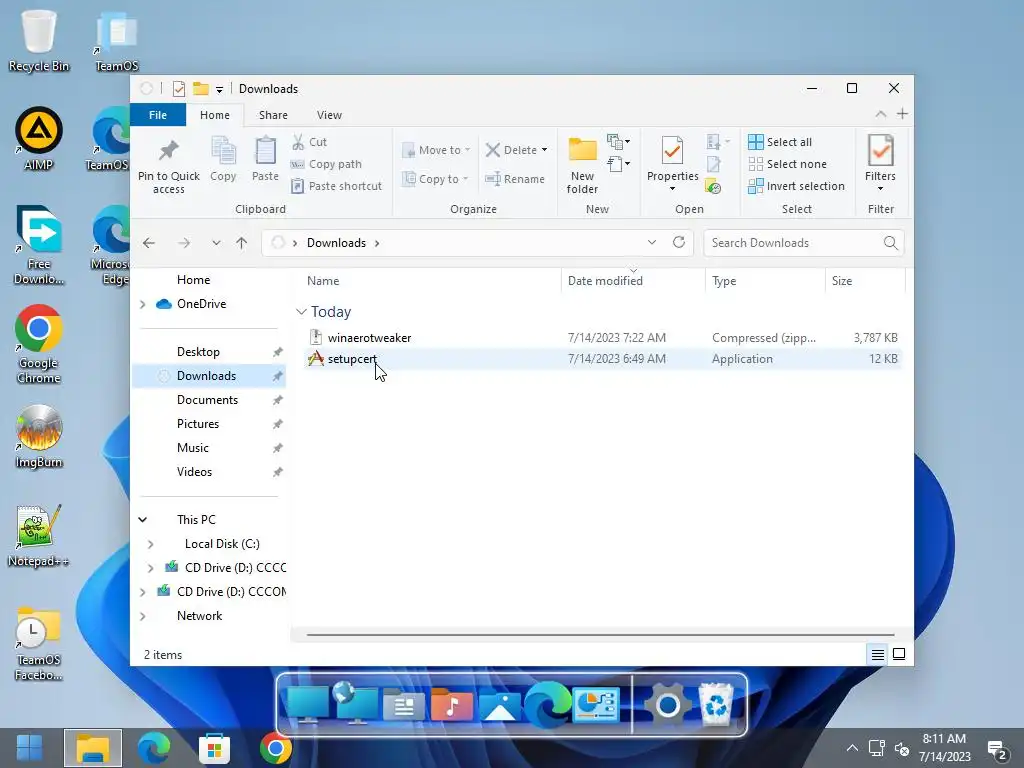
Task: Click the settings gear in the dock
Action: coord(667,705)
